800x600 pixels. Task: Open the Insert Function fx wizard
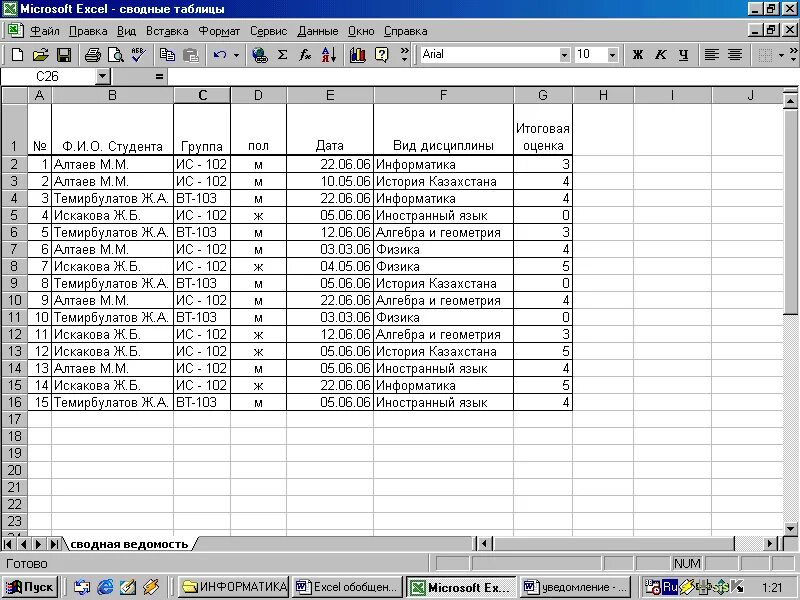click(305, 55)
